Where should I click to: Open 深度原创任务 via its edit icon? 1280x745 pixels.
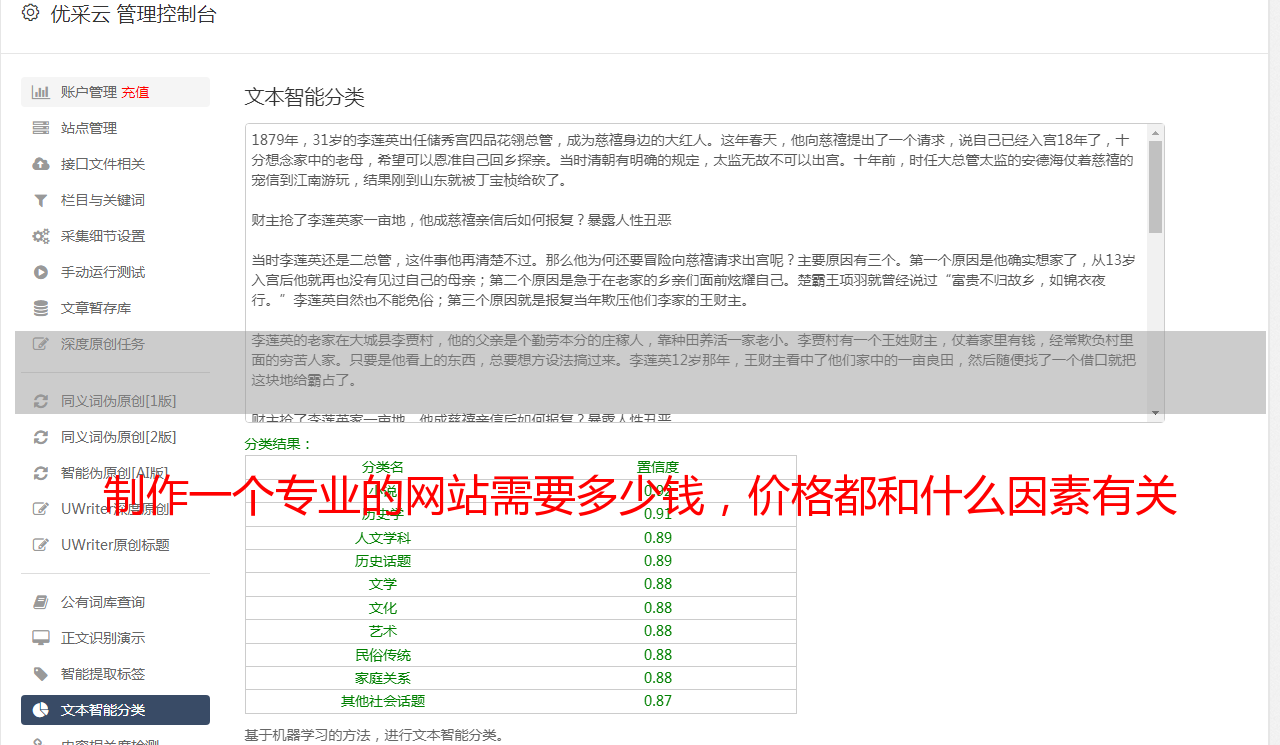(41, 344)
